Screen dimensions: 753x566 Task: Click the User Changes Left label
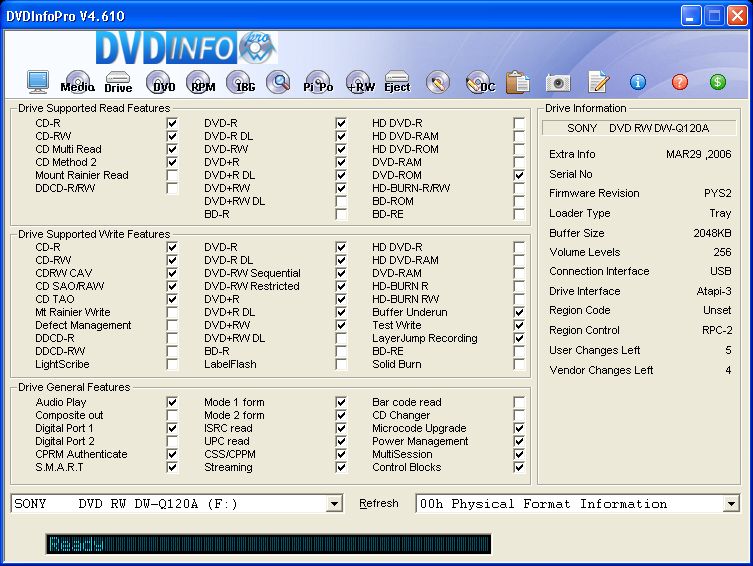(595, 350)
